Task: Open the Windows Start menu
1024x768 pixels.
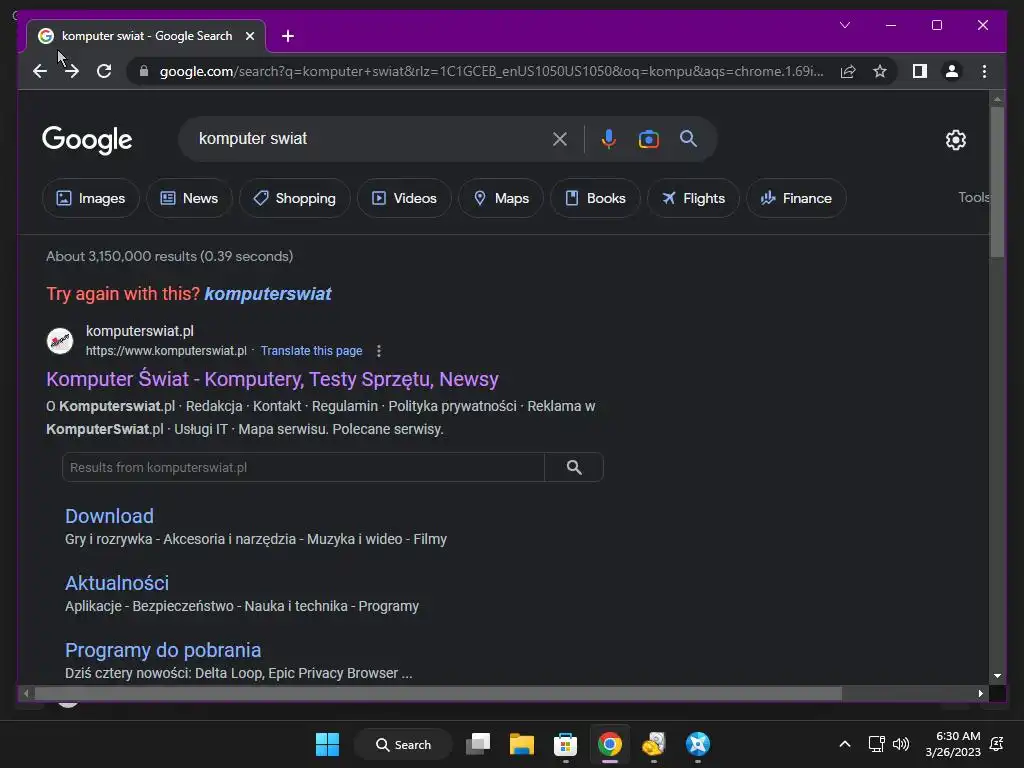Action: click(x=327, y=744)
